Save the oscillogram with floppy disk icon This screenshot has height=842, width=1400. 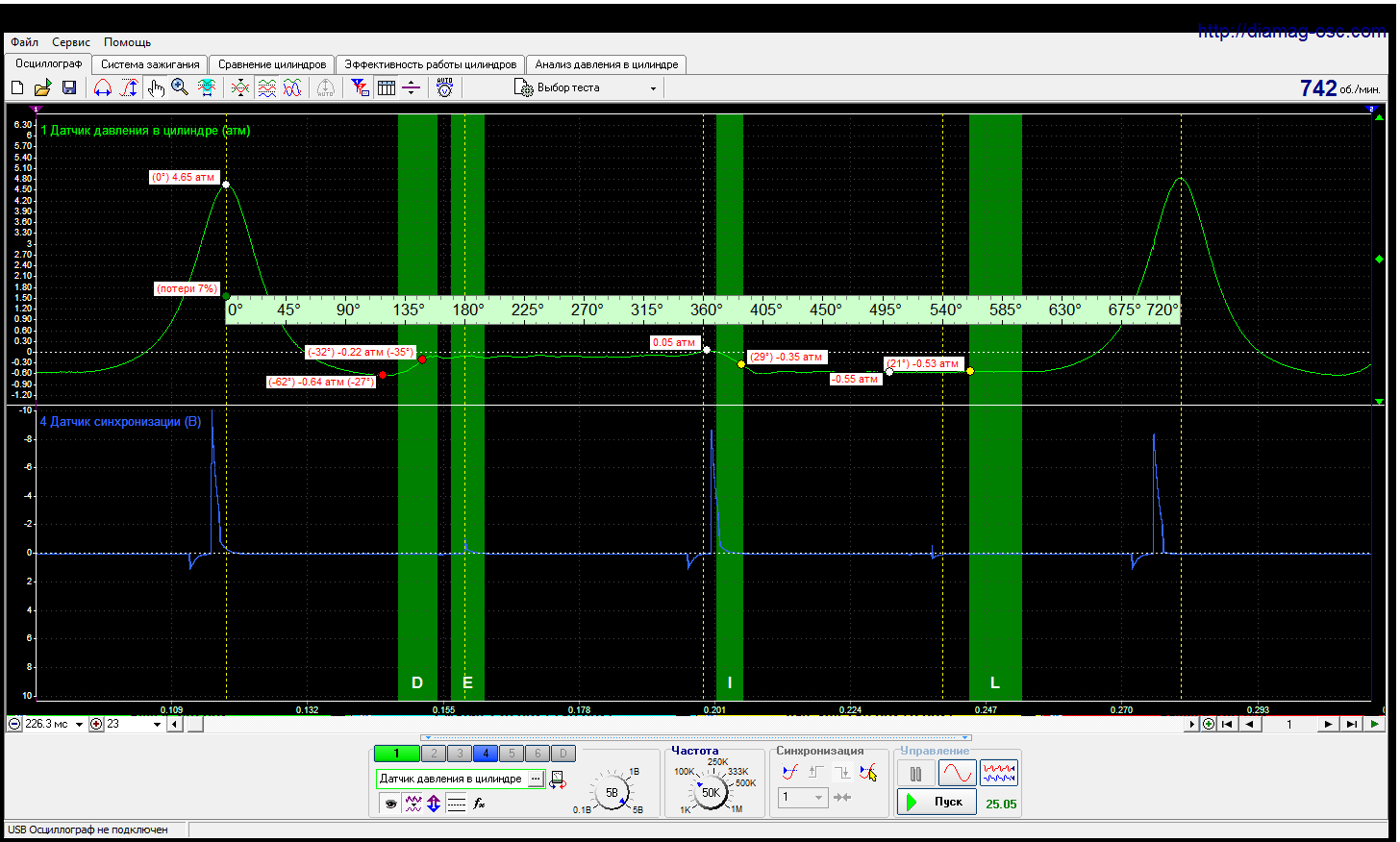point(69,87)
